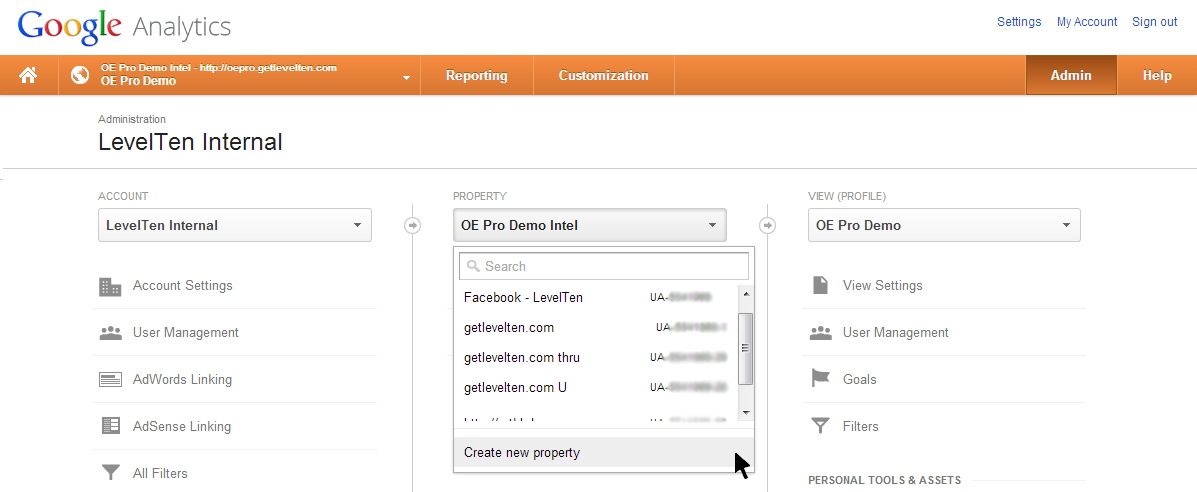Viewport: 1197px width, 492px height.
Task: Open Account Settings
Action: [x=182, y=286]
